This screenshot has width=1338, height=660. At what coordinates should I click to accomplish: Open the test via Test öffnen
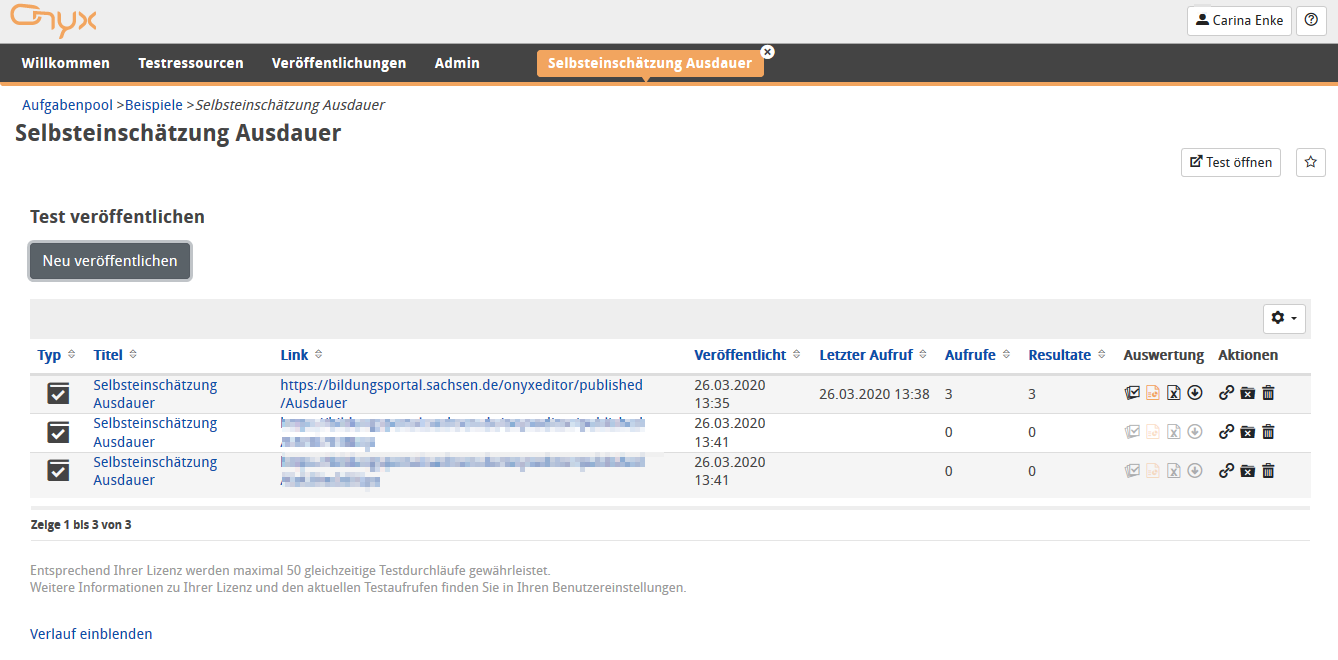click(1230, 162)
